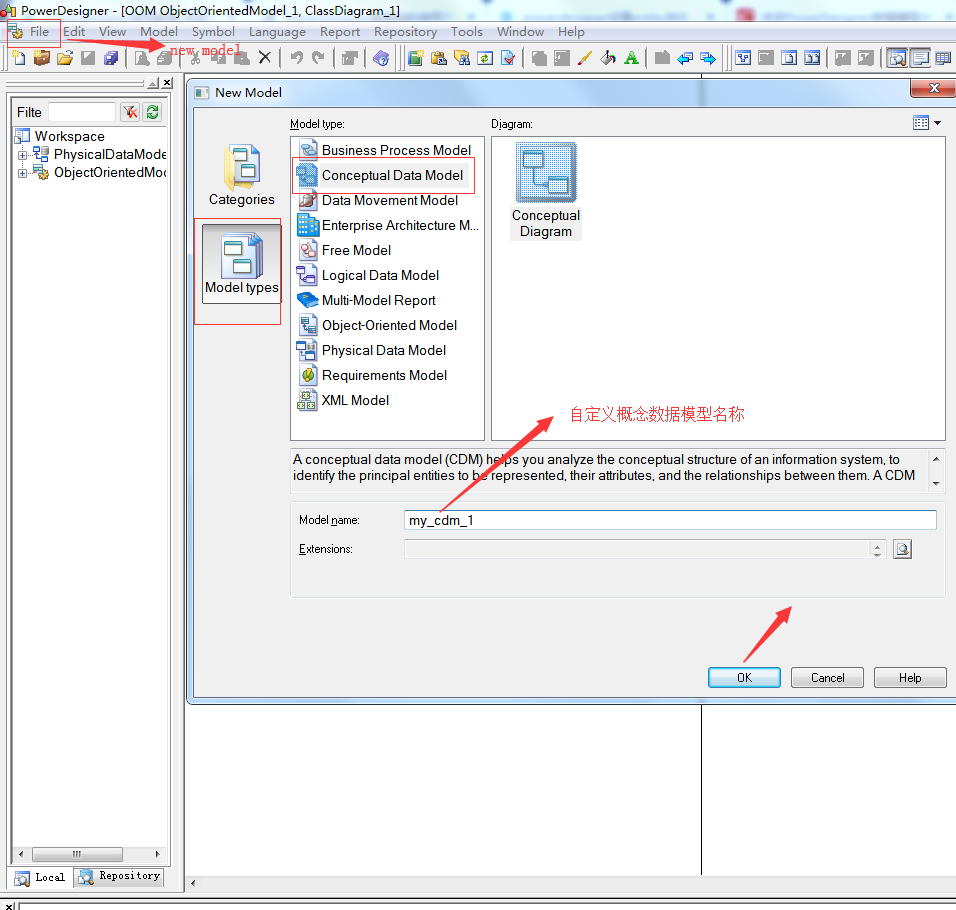Click the Model name input field

(x=670, y=520)
